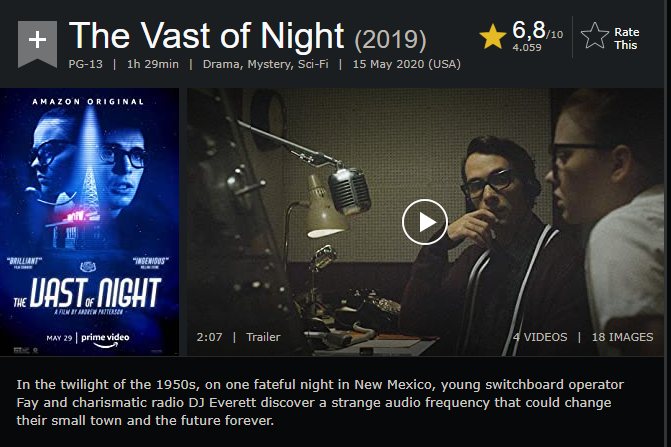Open the Sci-Fi genre link

319,64
